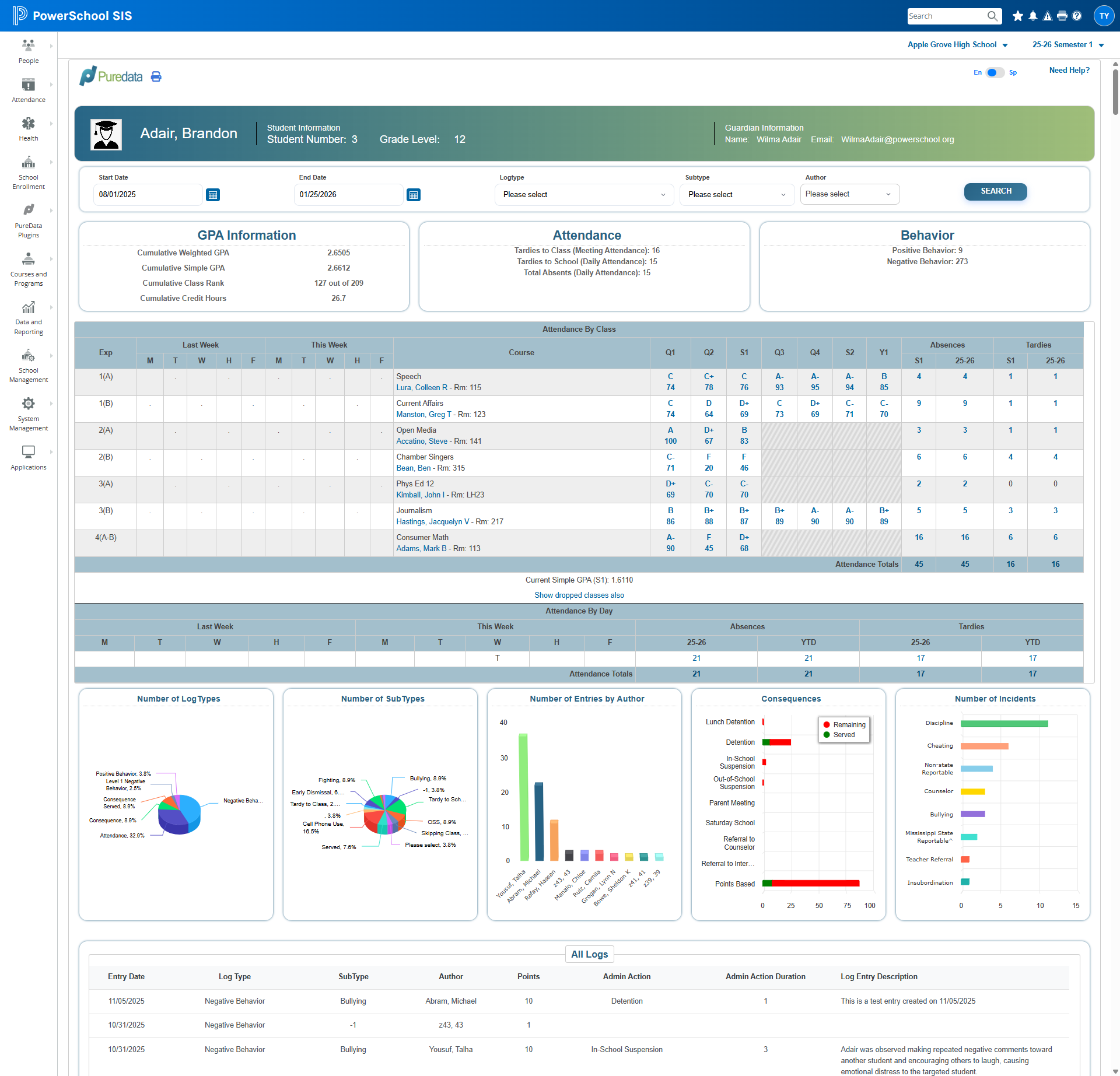Click Show dropped classes also link

[579, 595]
